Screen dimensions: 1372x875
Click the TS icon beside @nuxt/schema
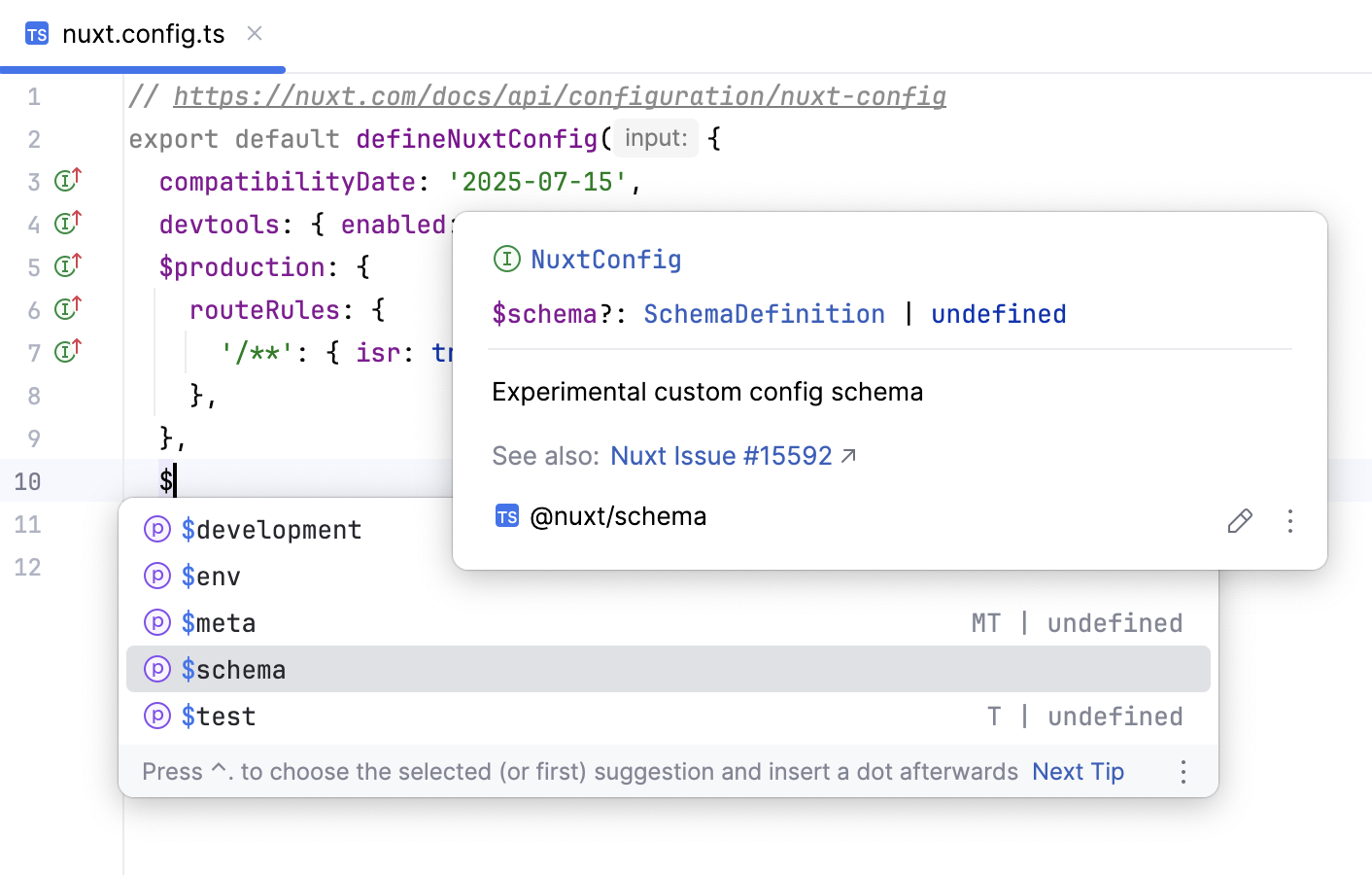(506, 516)
